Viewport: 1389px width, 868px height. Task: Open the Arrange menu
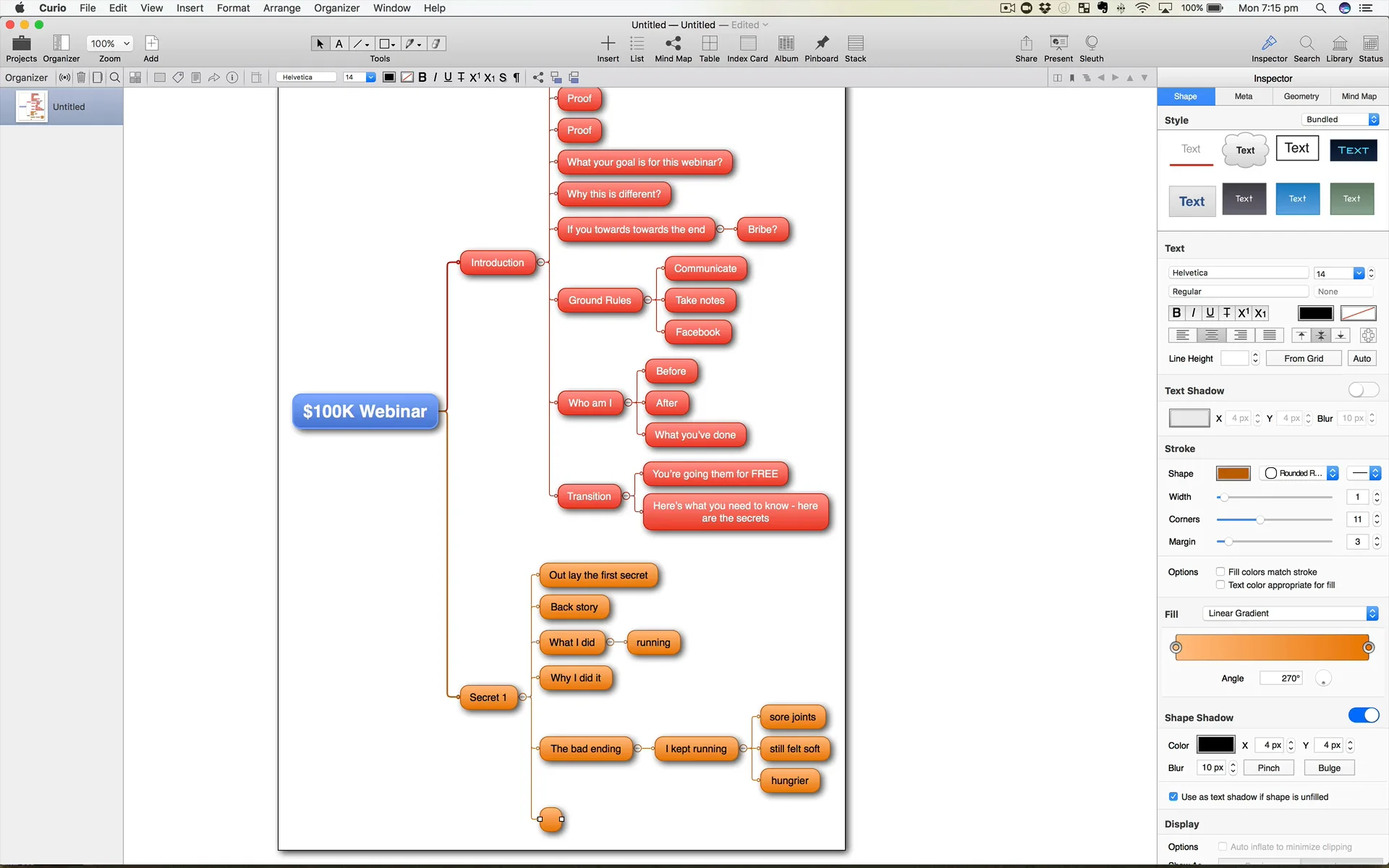[x=281, y=8]
